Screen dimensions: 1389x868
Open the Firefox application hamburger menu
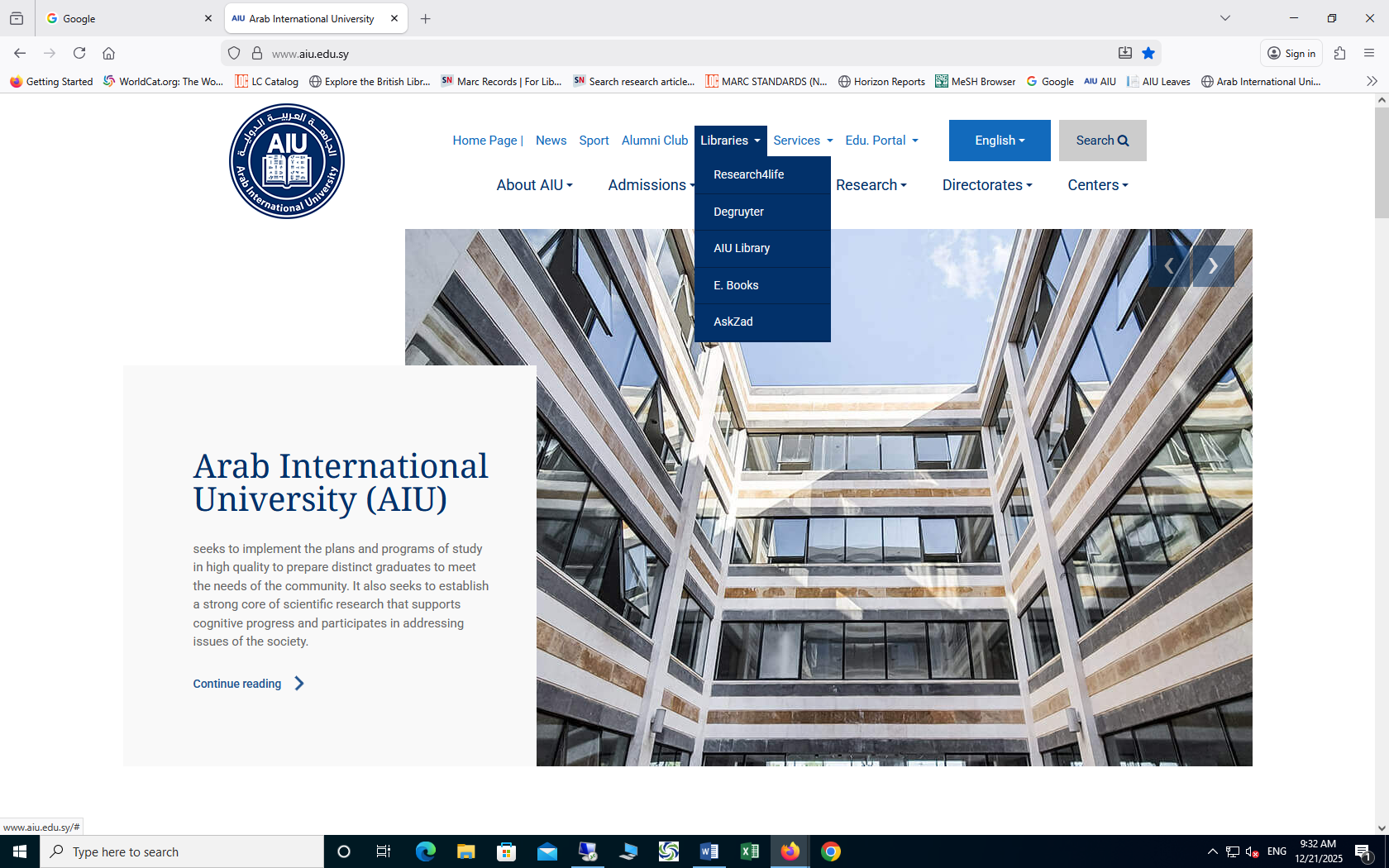pos(1369,53)
